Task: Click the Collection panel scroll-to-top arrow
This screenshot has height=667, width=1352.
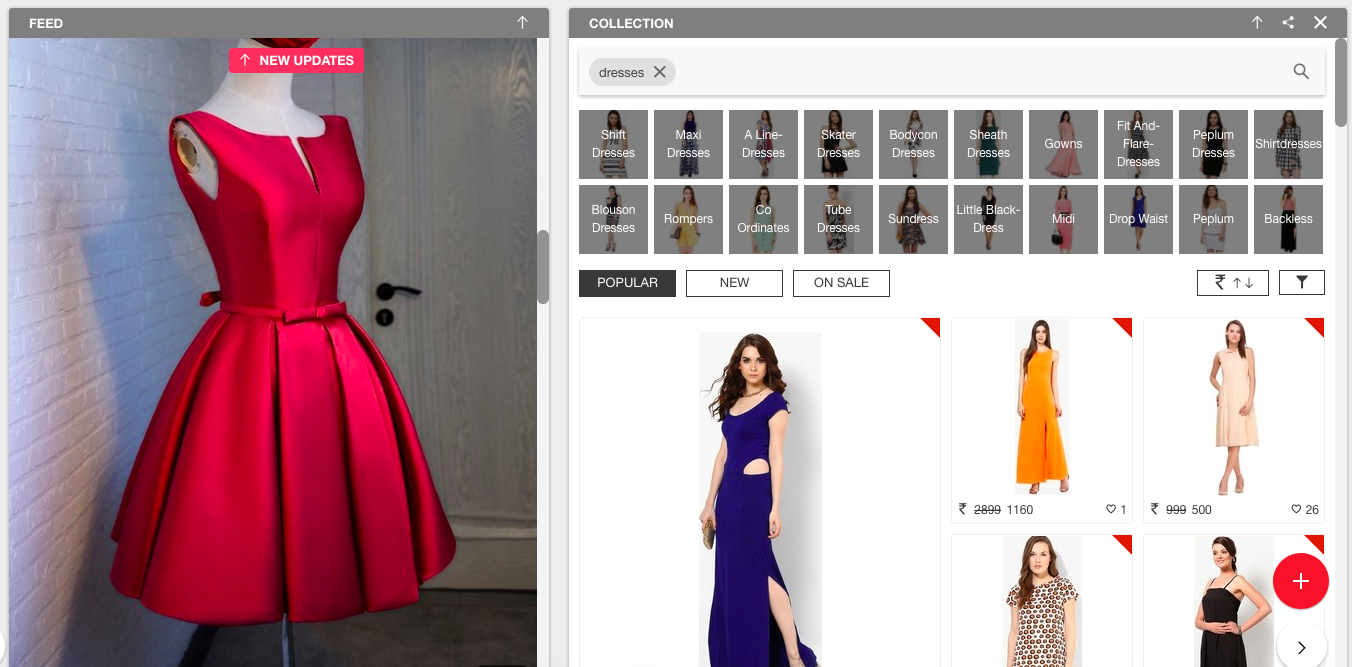Action: [x=1257, y=22]
